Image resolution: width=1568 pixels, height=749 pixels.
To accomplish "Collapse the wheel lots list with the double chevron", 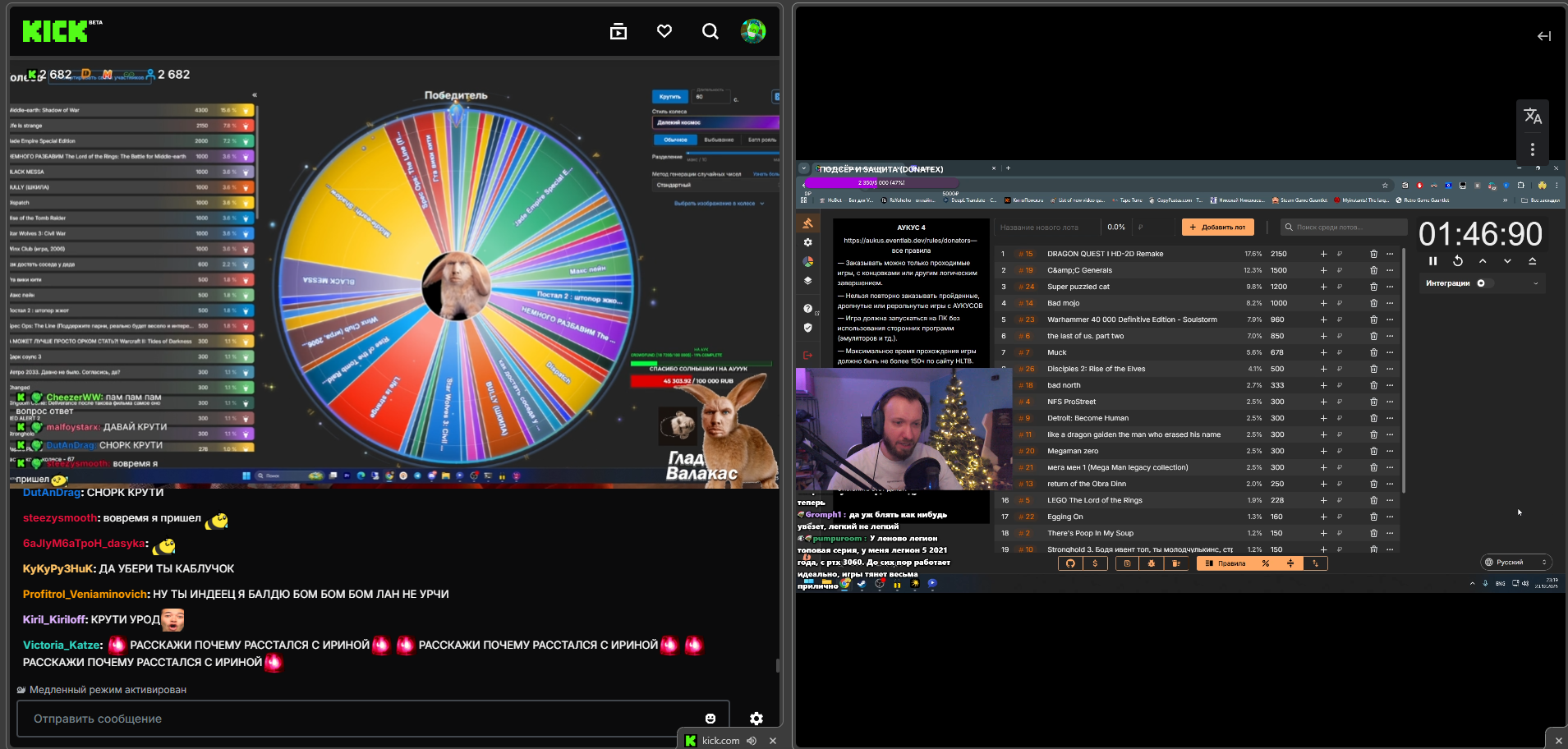I will point(255,95).
